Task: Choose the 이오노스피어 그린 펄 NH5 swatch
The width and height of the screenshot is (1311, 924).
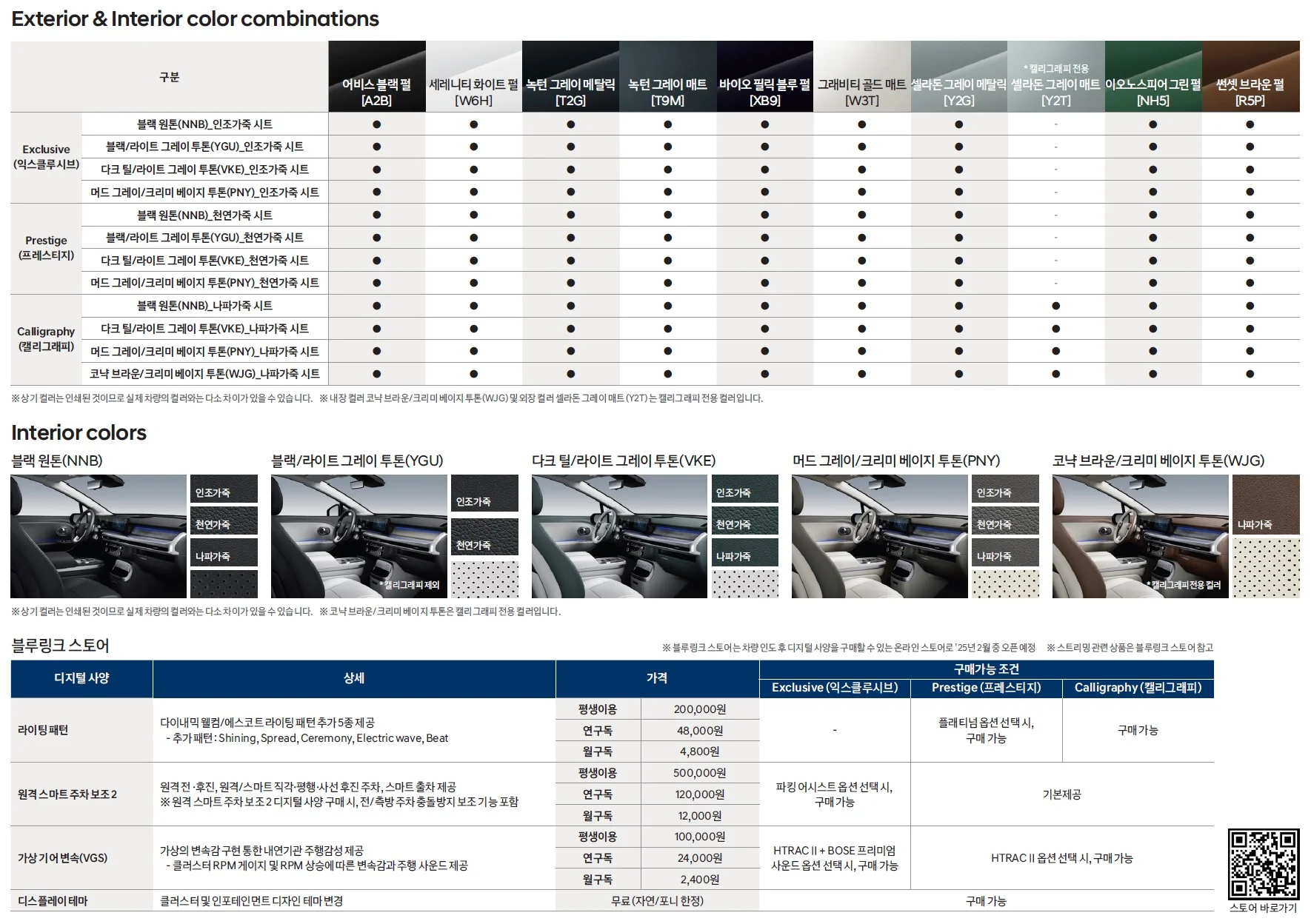Action: pyautogui.click(x=1152, y=76)
